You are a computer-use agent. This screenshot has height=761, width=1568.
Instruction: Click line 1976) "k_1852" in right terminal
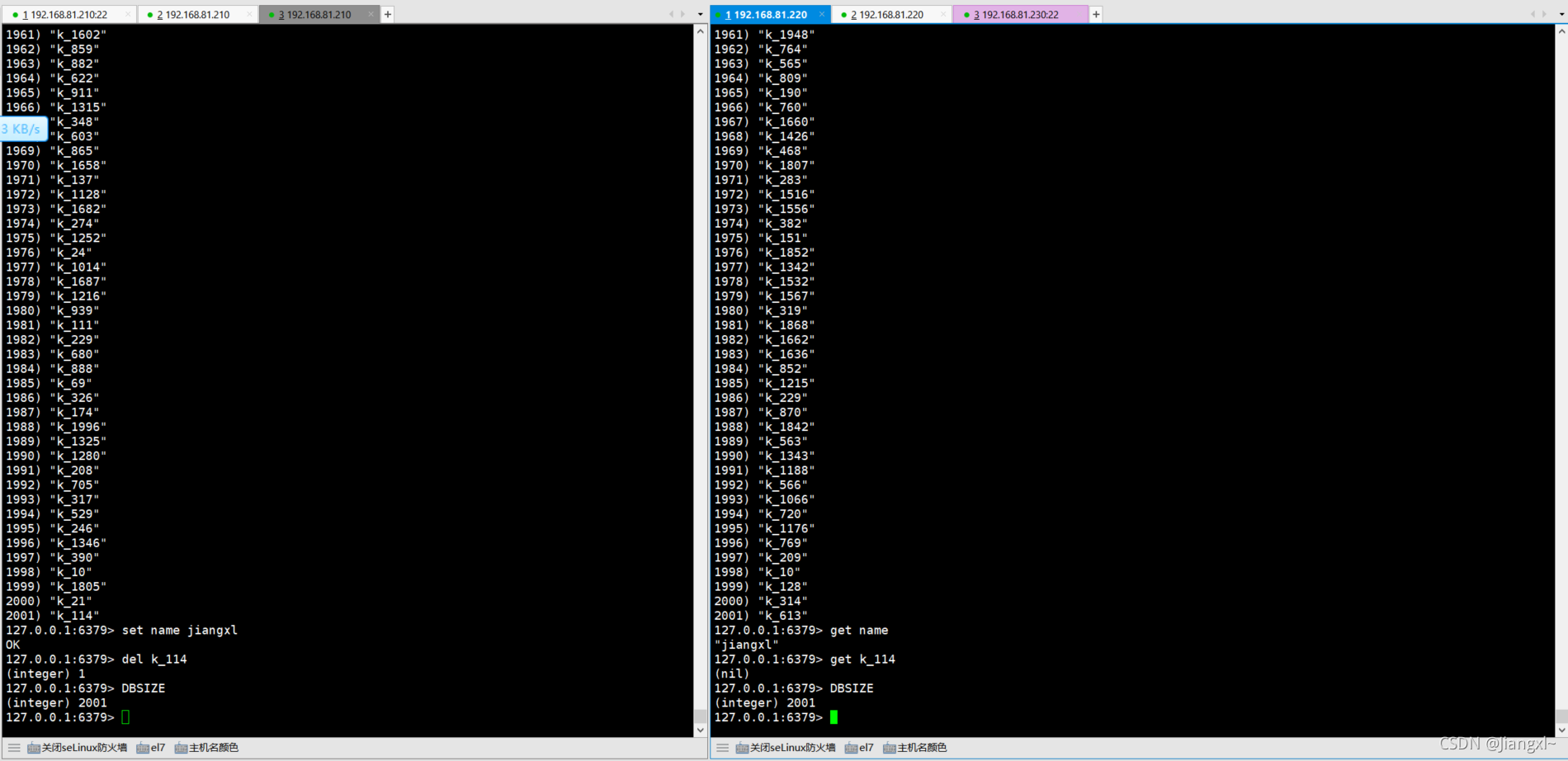click(x=764, y=253)
